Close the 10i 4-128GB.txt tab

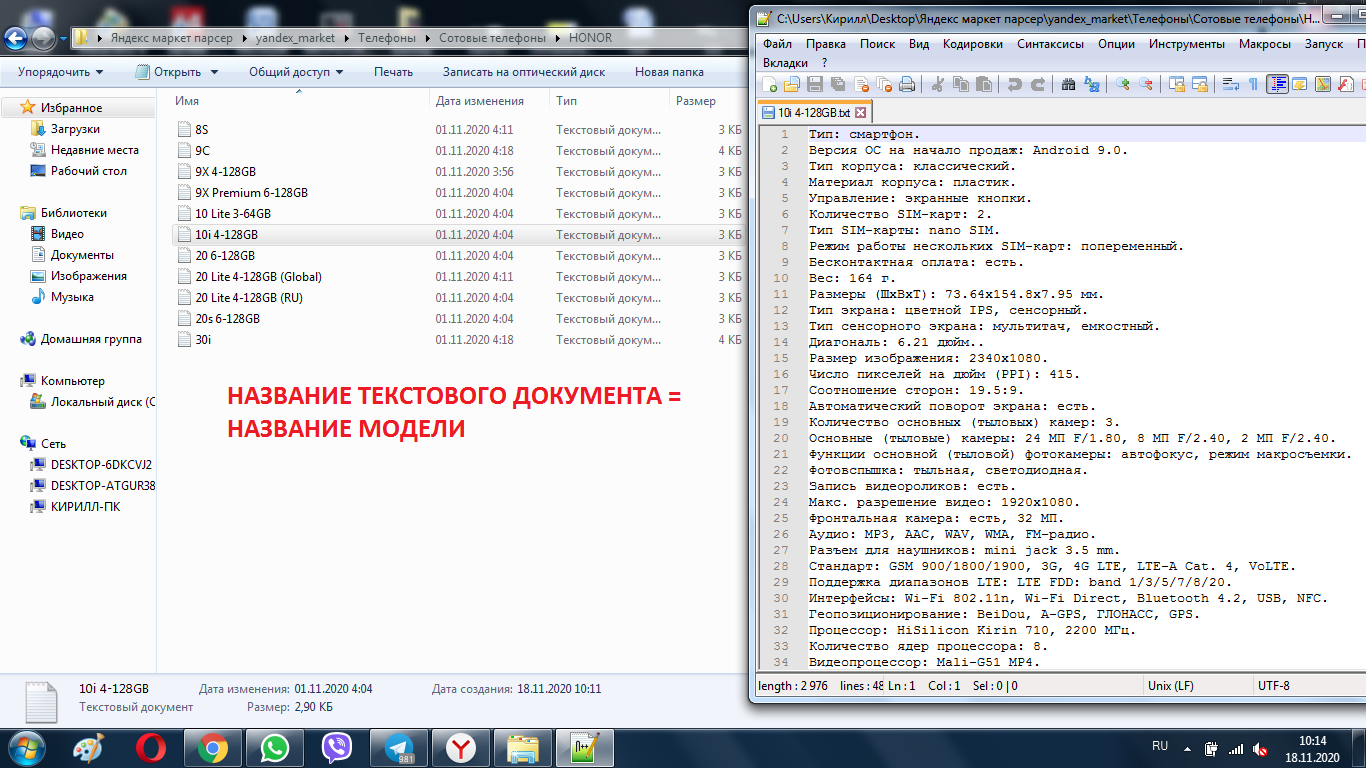click(x=860, y=113)
